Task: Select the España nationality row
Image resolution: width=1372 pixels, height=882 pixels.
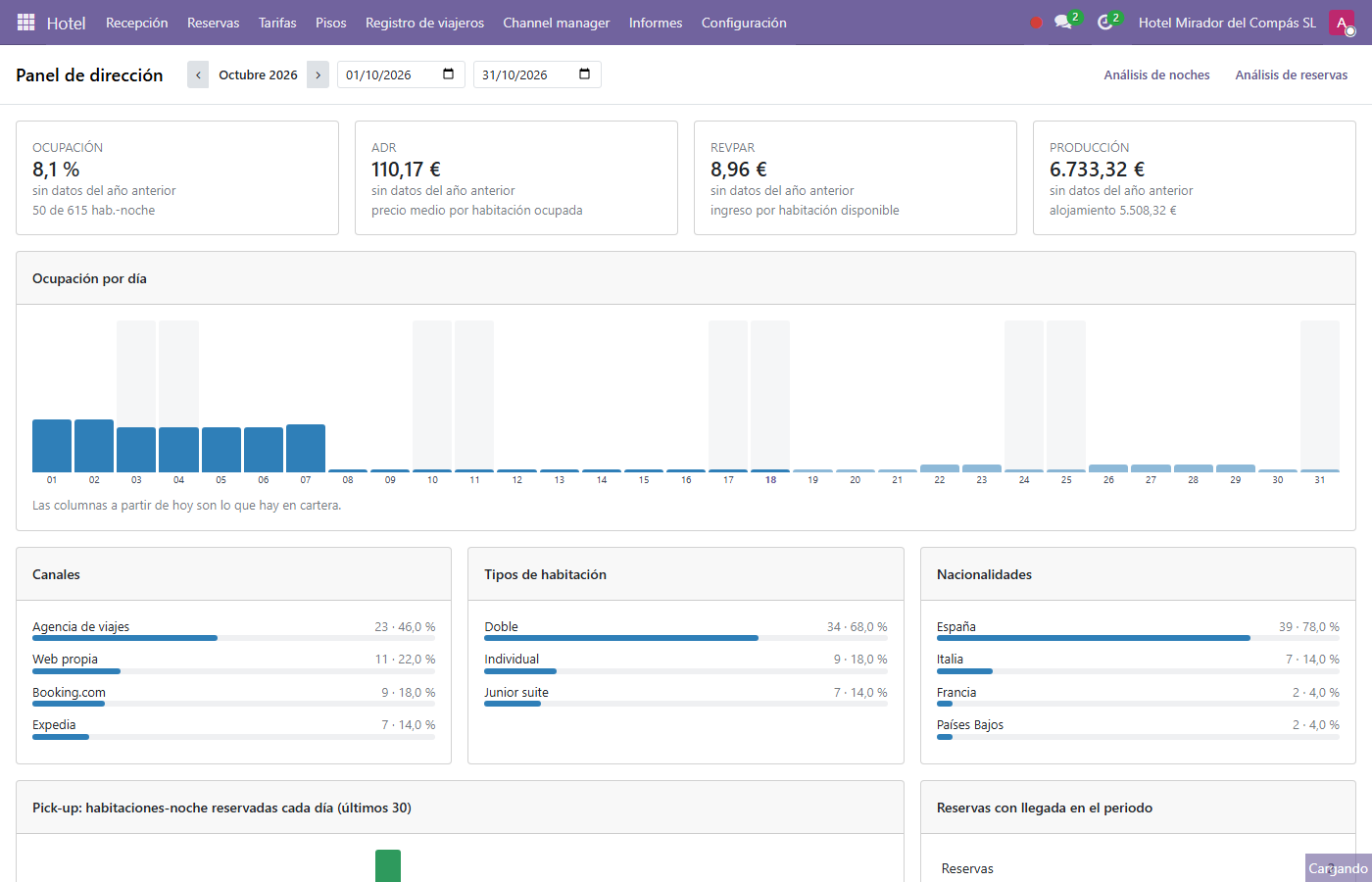Action: coord(1138,631)
